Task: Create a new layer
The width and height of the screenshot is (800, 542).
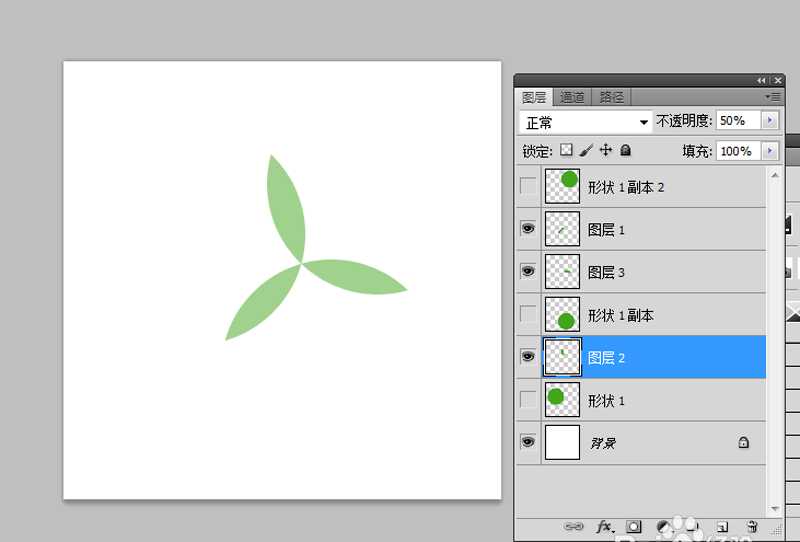Action: point(721,526)
